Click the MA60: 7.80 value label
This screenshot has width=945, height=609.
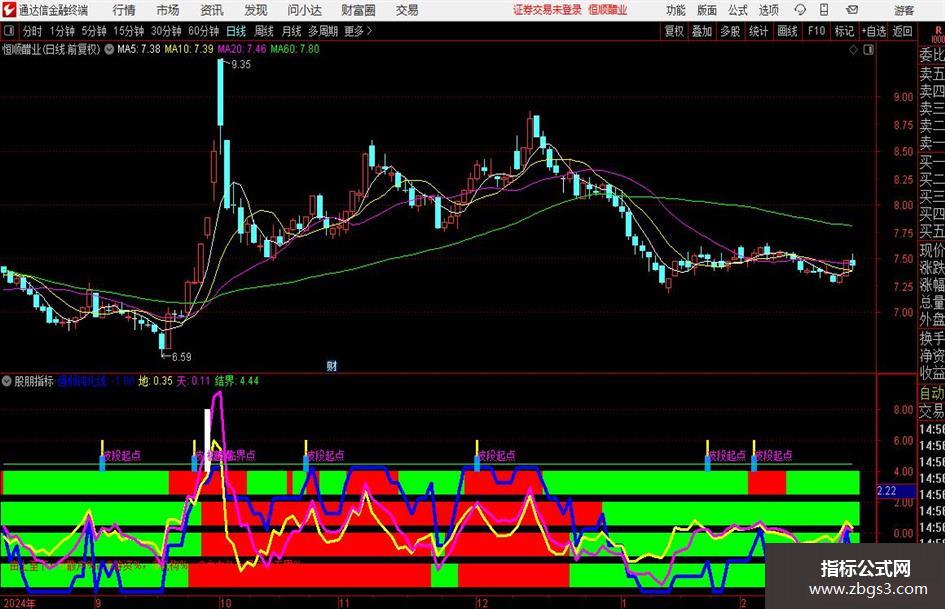tap(295, 49)
